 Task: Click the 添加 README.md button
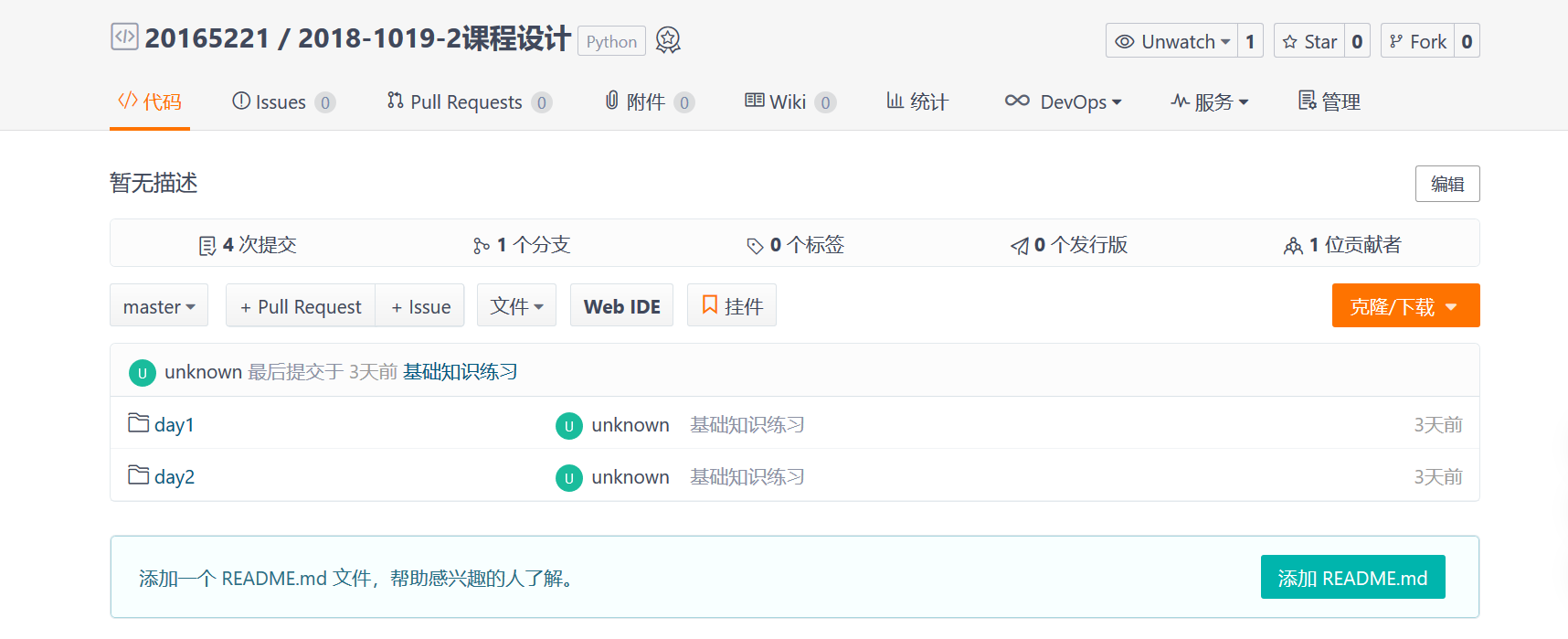(1352, 578)
